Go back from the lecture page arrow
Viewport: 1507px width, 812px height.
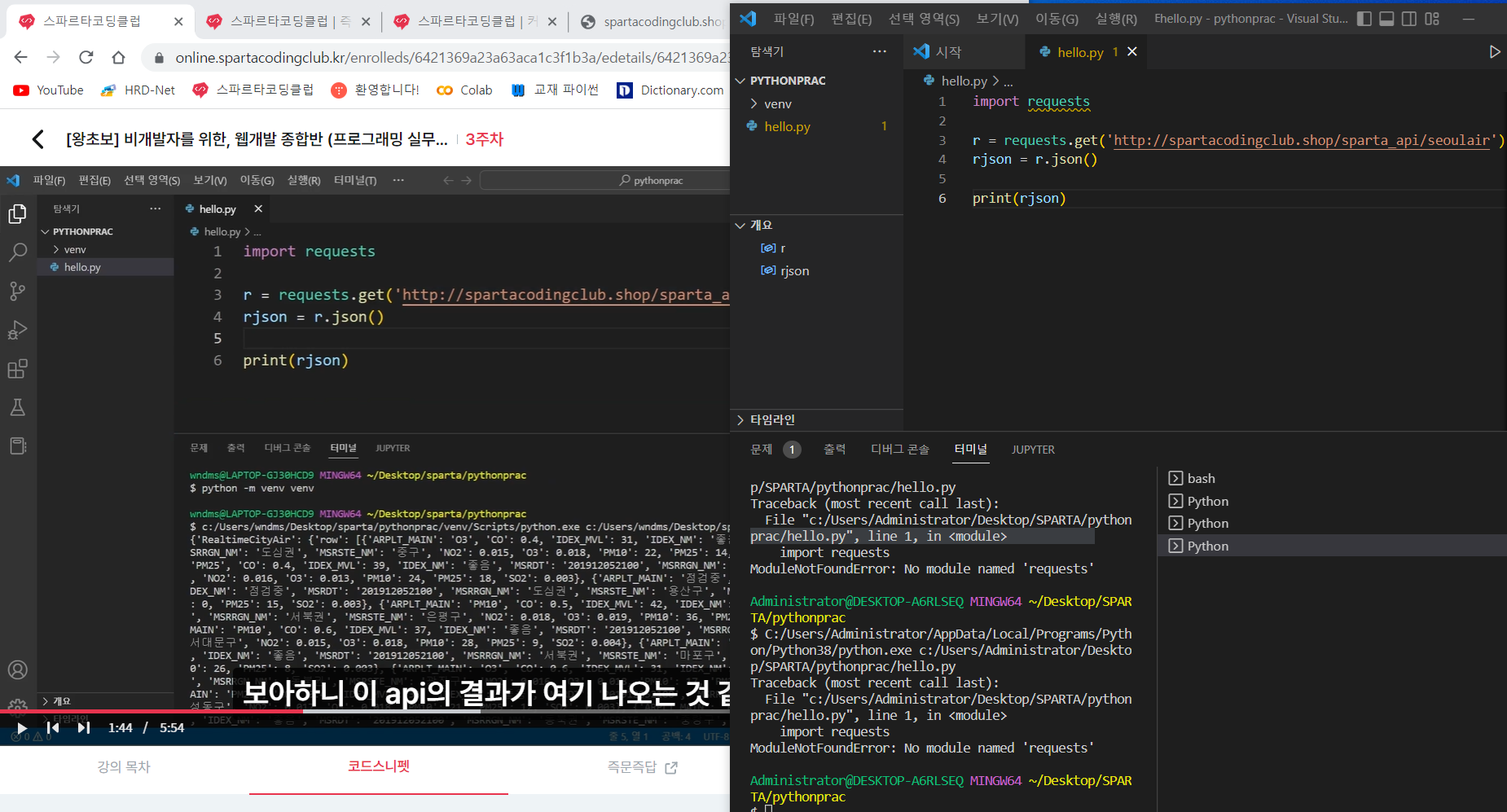click(x=37, y=139)
